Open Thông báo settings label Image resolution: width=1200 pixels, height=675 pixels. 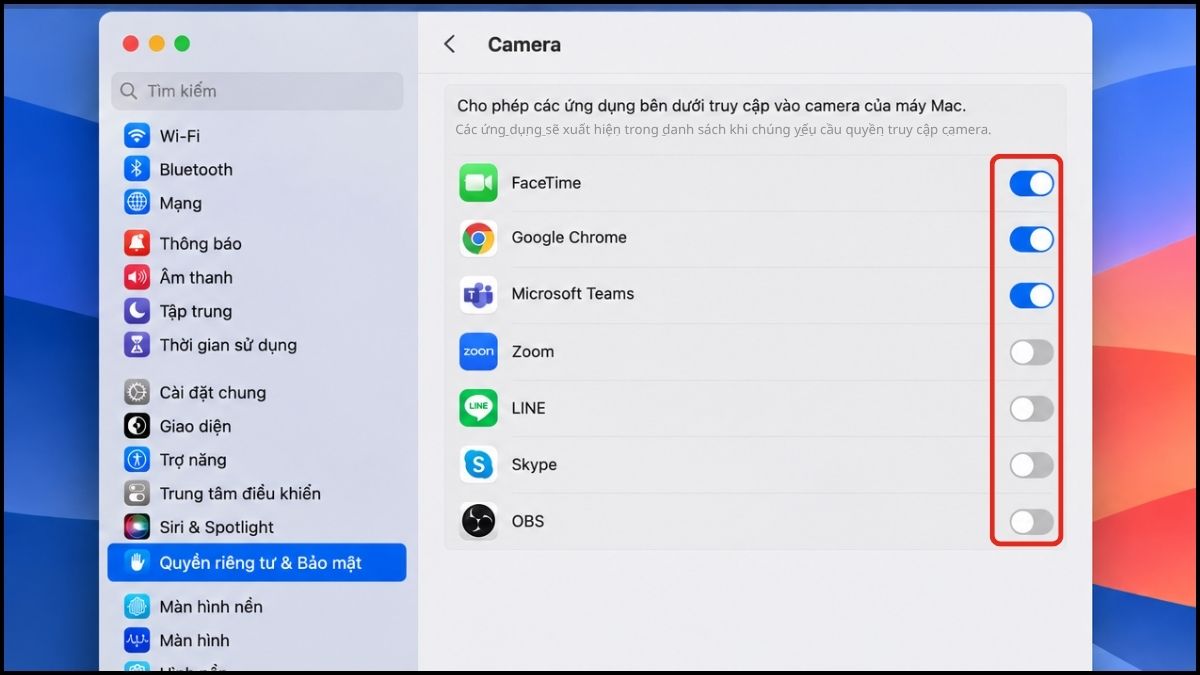point(200,243)
